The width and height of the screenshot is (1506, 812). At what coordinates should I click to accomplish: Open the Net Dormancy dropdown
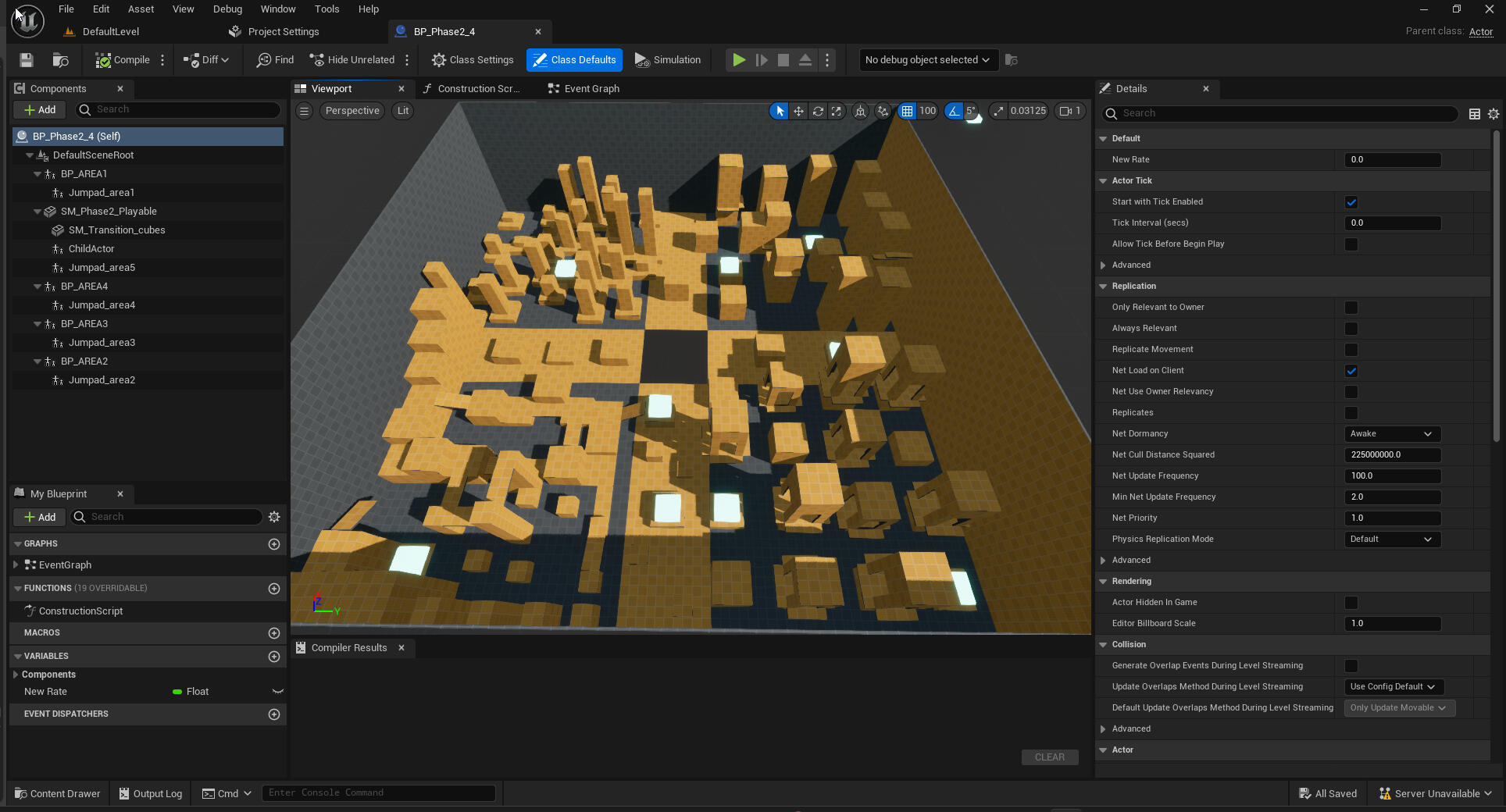(1391, 434)
